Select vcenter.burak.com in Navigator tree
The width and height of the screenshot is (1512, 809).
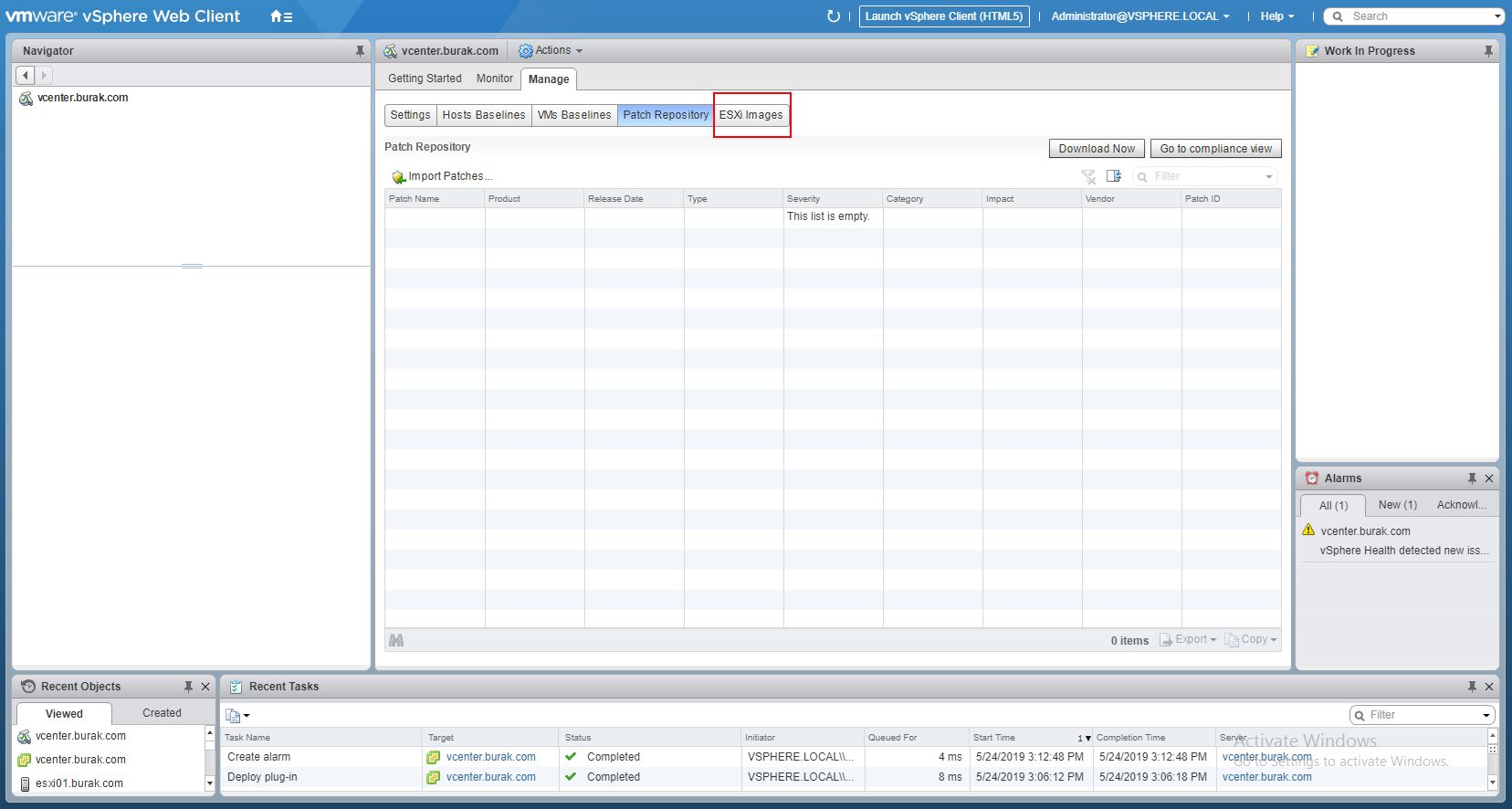point(82,98)
